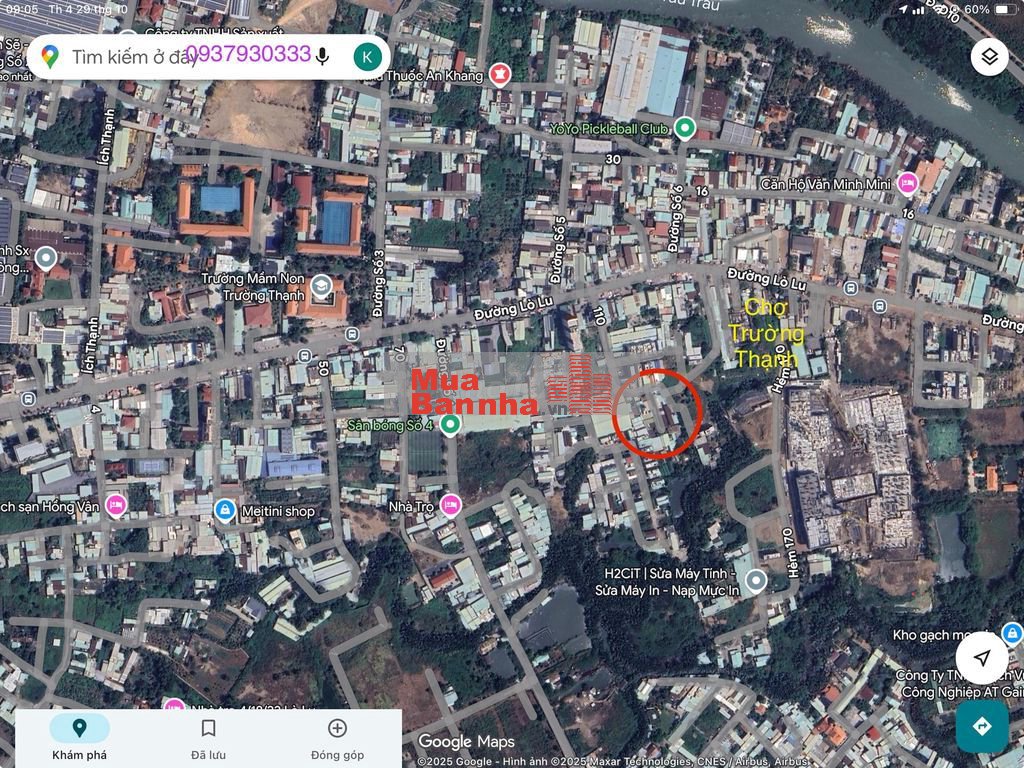Tap the microphone voice search icon

pyautogui.click(x=323, y=56)
